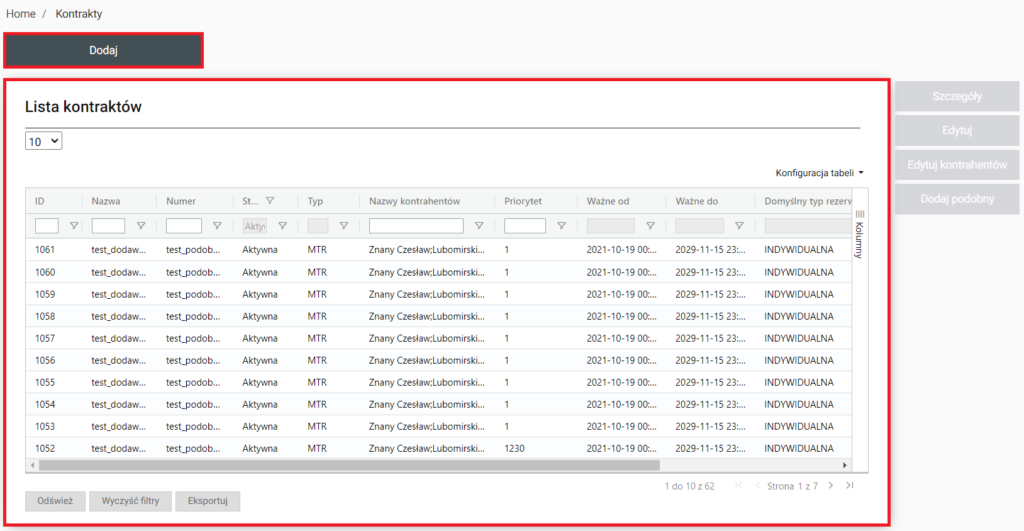Screen dimensions: 1024x531
Task: Click the Priorytet column filter icon
Action: [x=561, y=226]
